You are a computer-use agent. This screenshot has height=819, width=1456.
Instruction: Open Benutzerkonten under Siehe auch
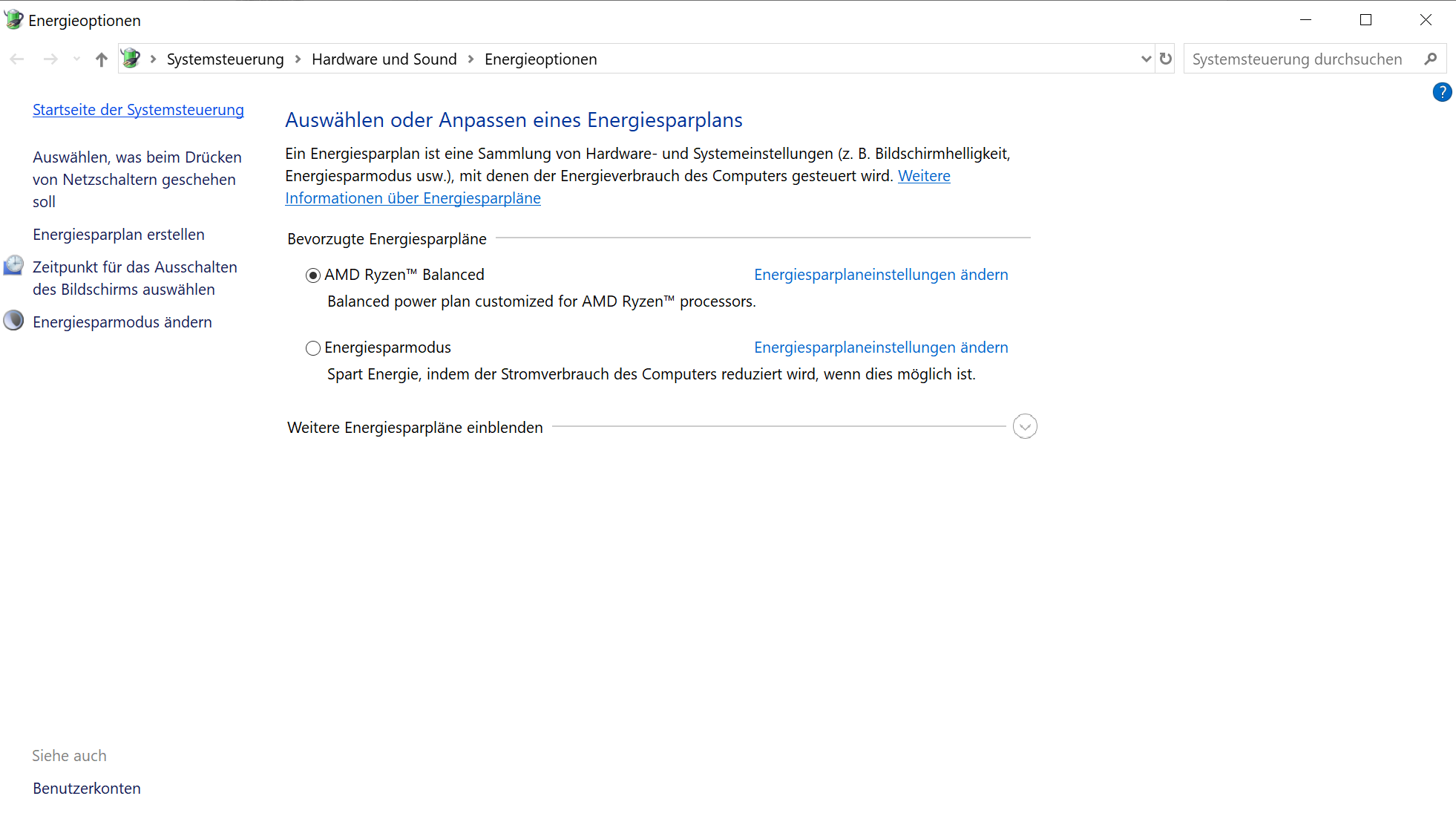[x=87, y=789]
